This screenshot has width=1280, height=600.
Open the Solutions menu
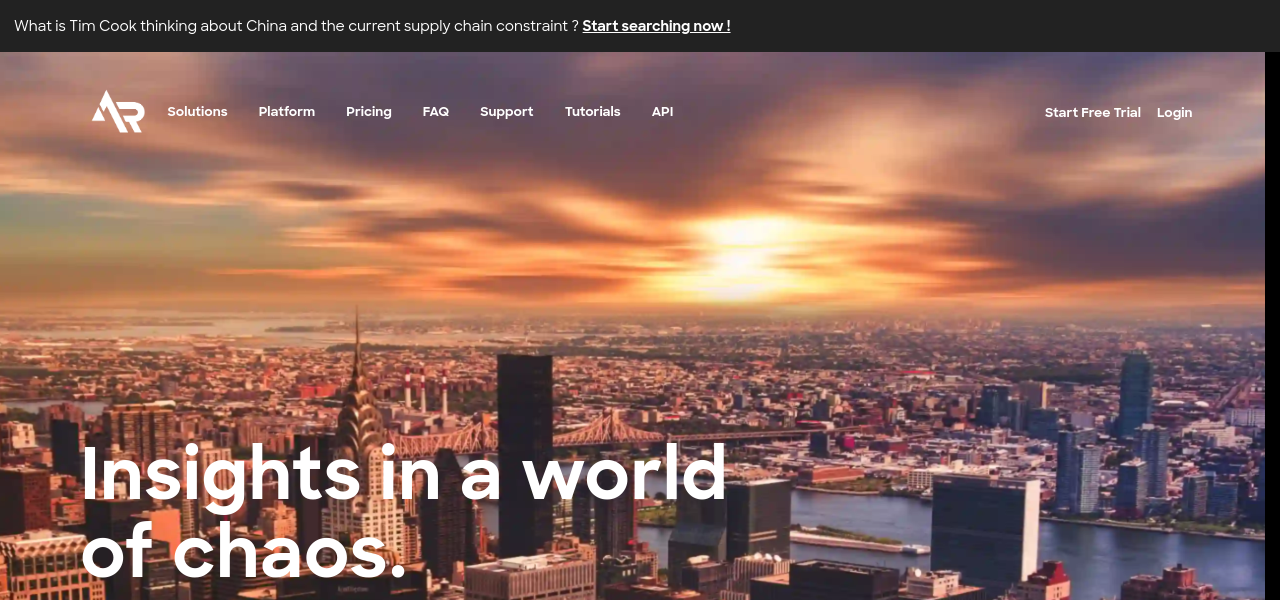[x=197, y=112]
